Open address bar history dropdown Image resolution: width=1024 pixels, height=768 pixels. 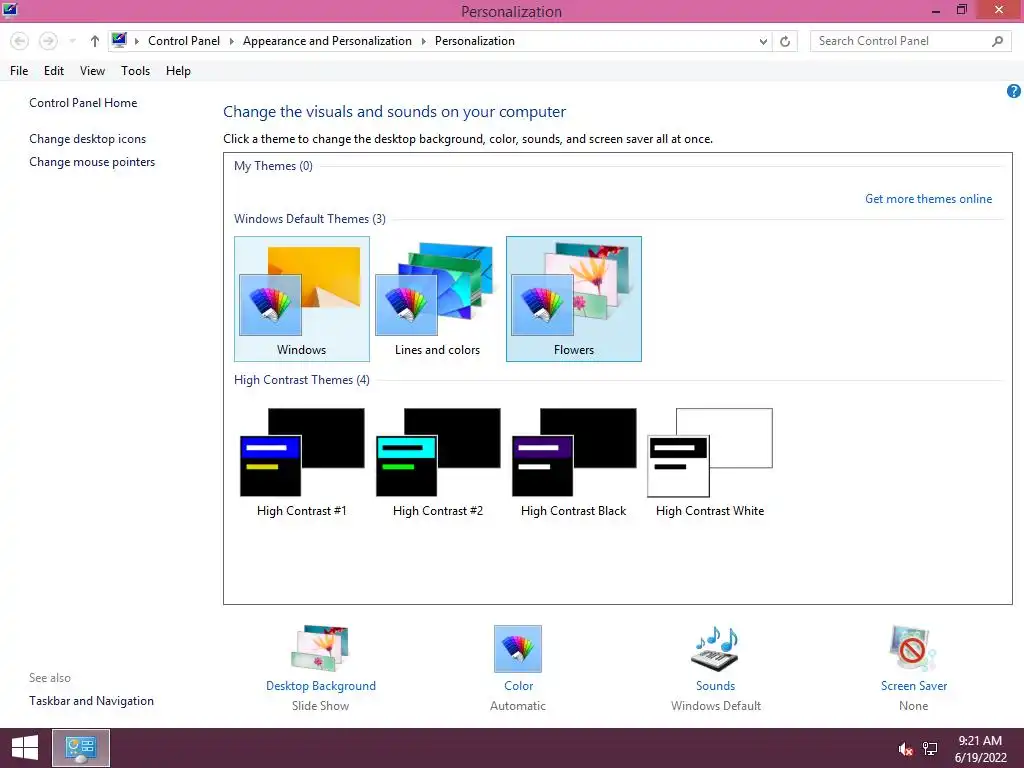[763, 41]
